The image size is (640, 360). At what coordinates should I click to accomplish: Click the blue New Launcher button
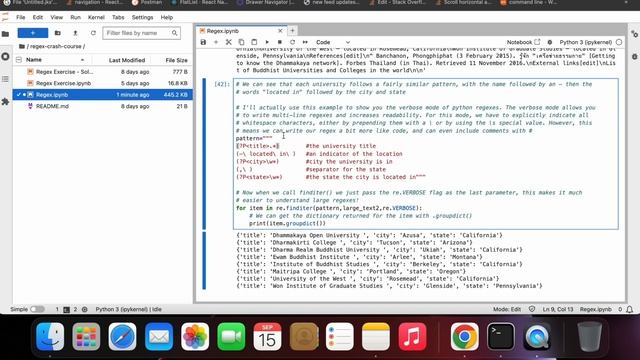click(33, 33)
